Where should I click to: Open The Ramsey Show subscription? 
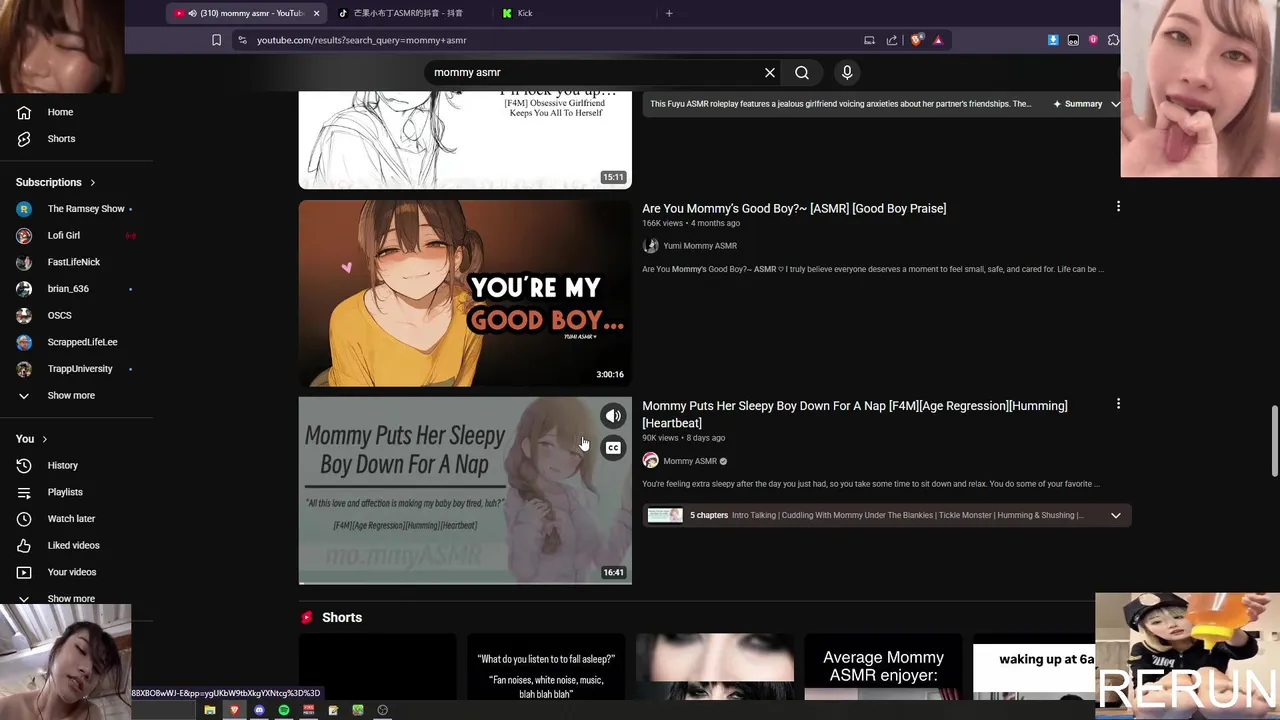(x=86, y=209)
